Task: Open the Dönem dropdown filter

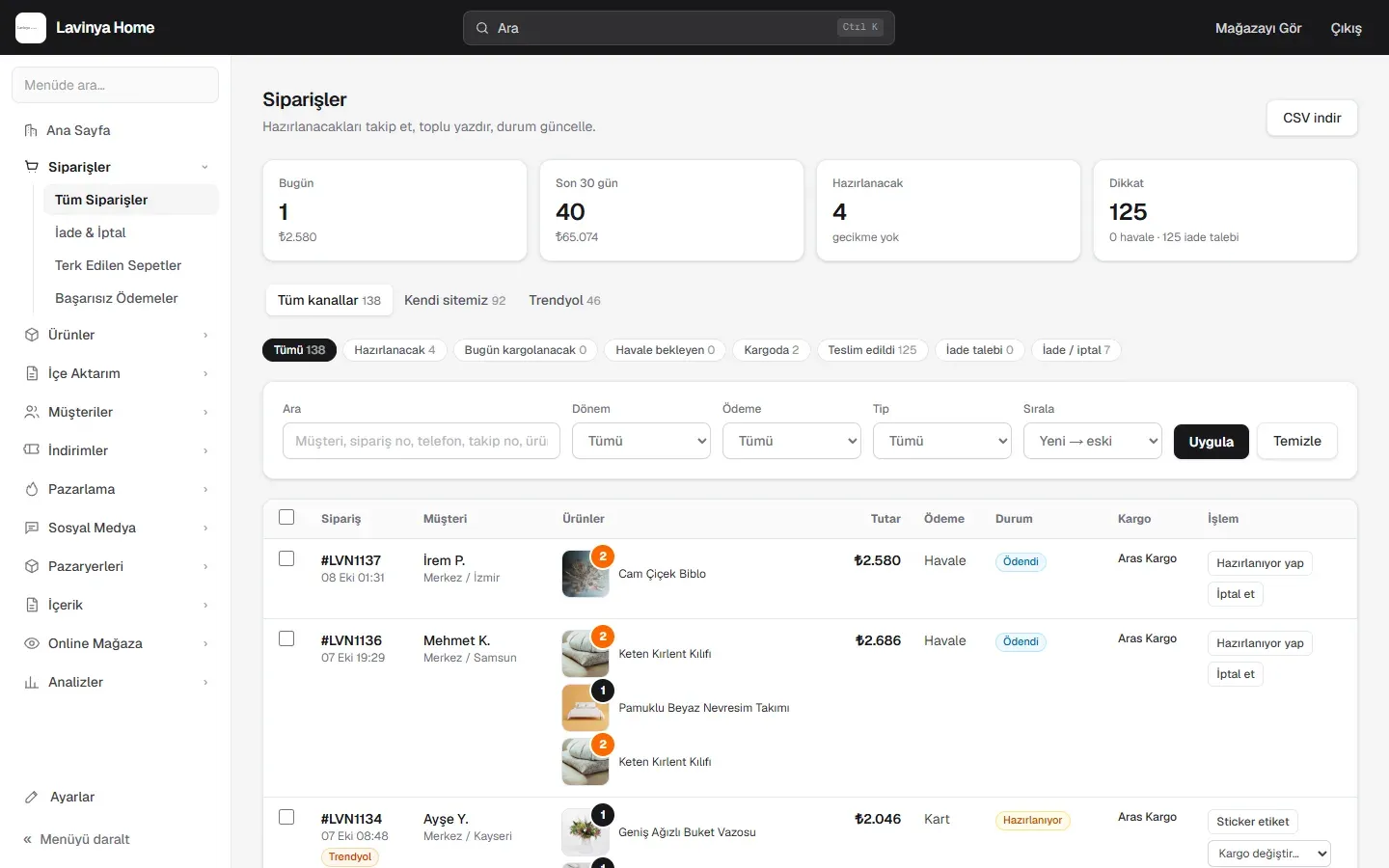Action: tap(641, 441)
